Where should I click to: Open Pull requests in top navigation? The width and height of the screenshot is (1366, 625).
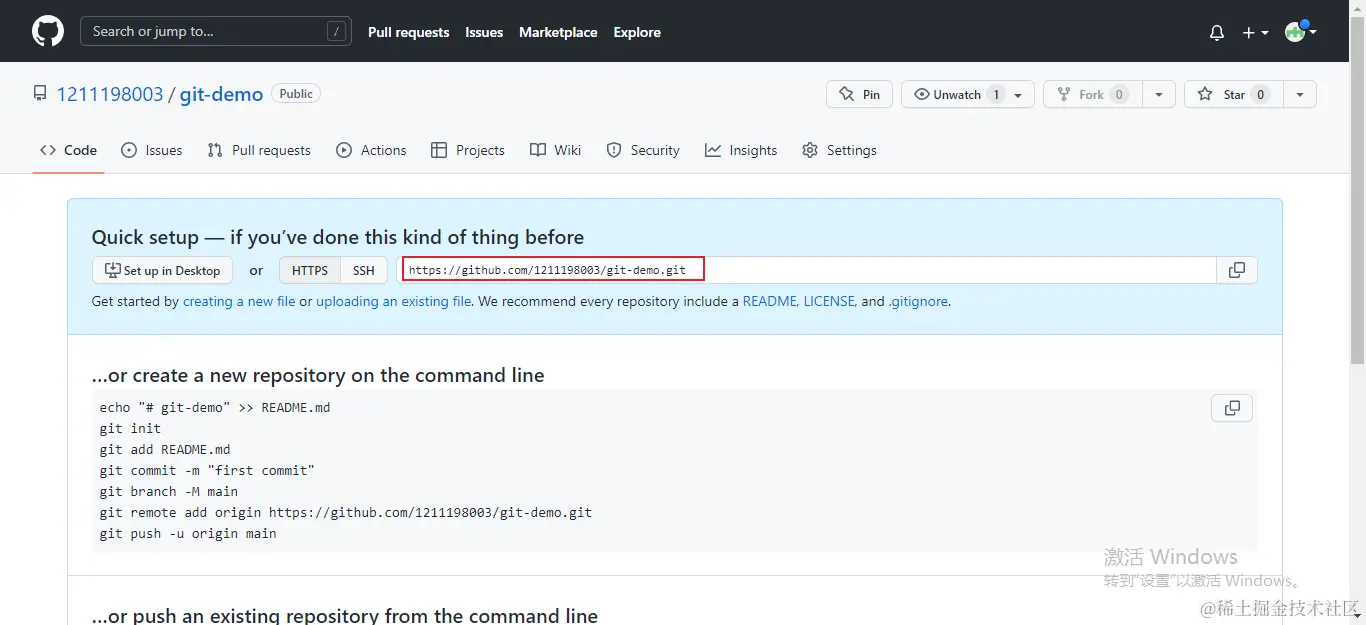[408, 32]
